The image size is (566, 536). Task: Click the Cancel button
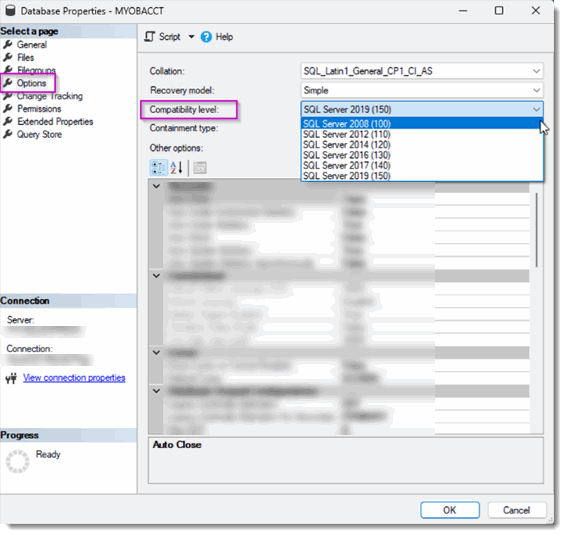[x=517, y=510]
